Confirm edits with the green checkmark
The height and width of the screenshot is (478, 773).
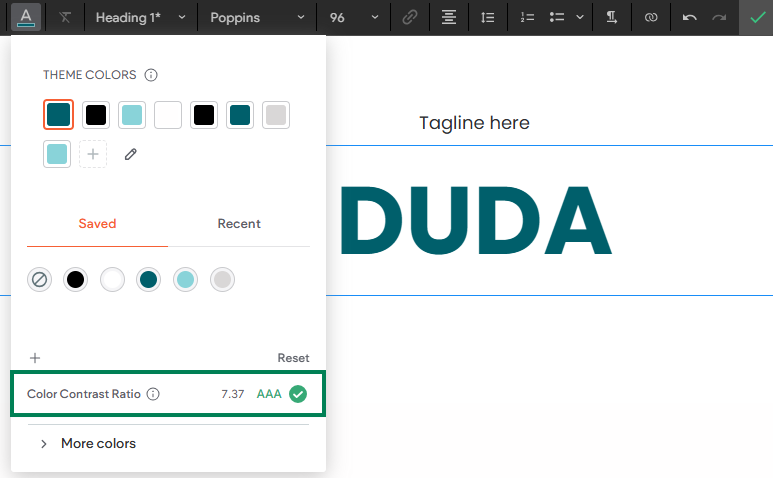pyautogui.click(x=757, y=18)
